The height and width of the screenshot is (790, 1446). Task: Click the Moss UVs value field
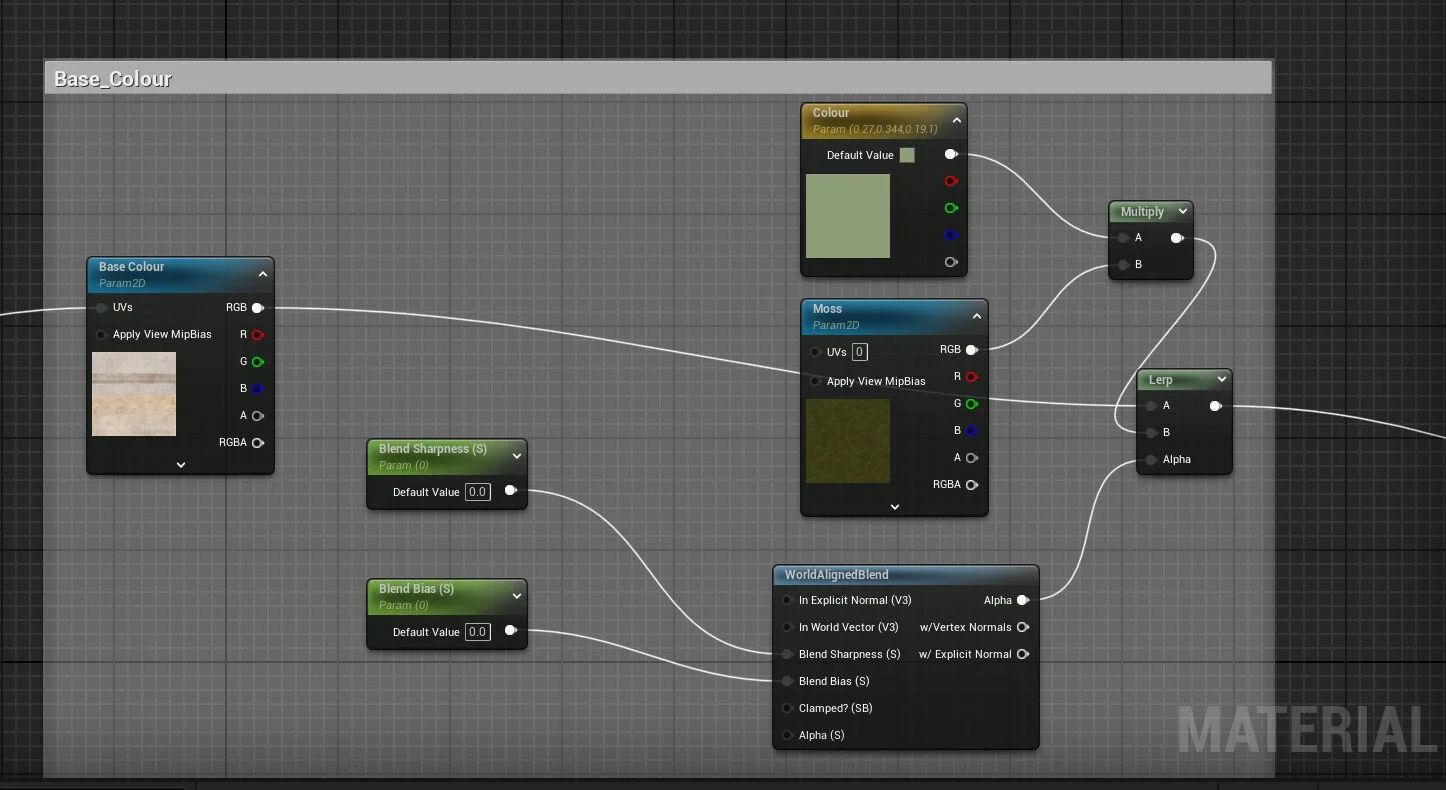click(x=860, y=352)
